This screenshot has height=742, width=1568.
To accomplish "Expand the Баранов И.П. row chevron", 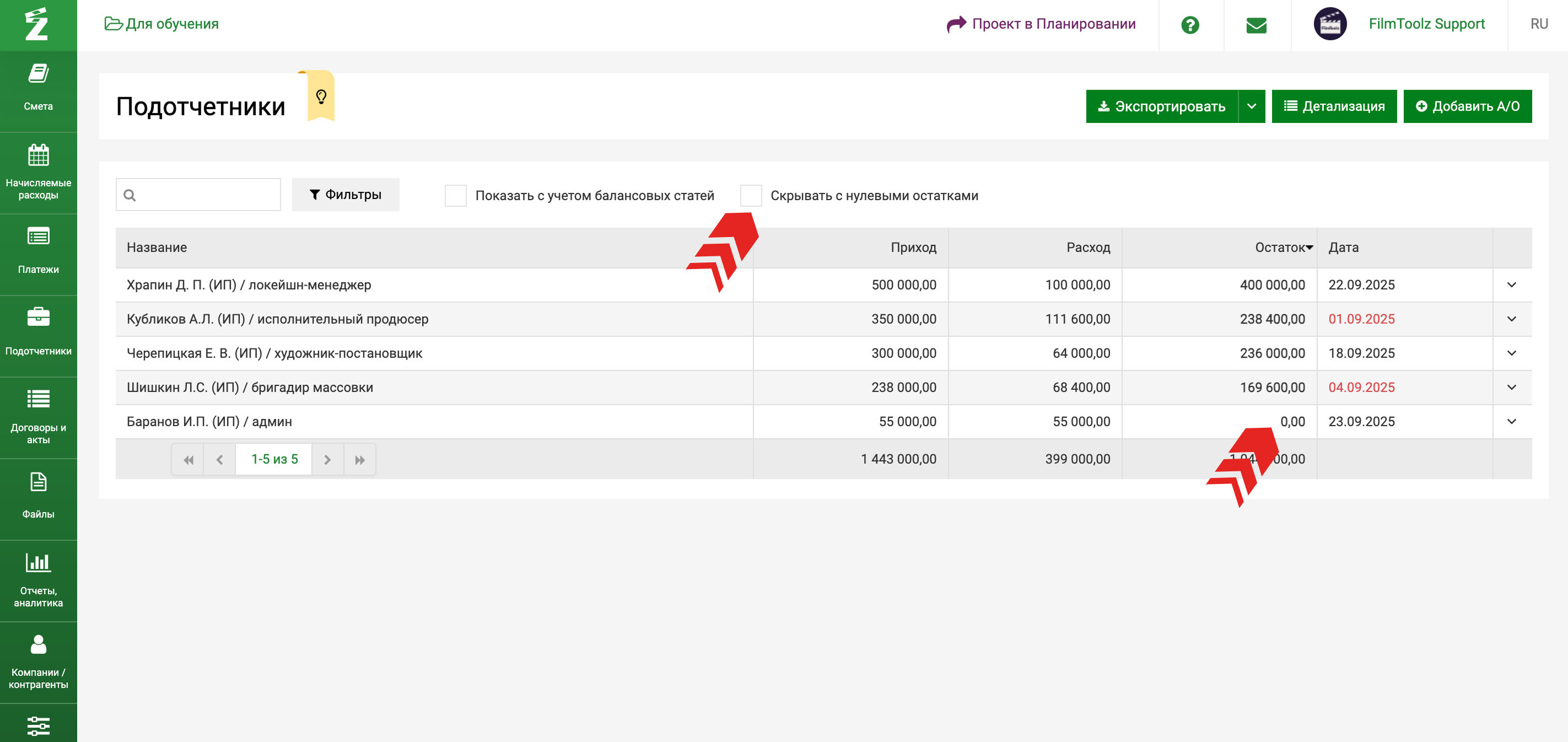I will click(x=1511, y=421).
